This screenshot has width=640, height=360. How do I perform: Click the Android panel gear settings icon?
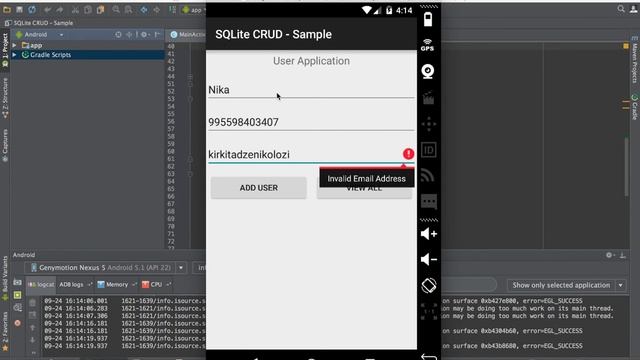[609, 255]
